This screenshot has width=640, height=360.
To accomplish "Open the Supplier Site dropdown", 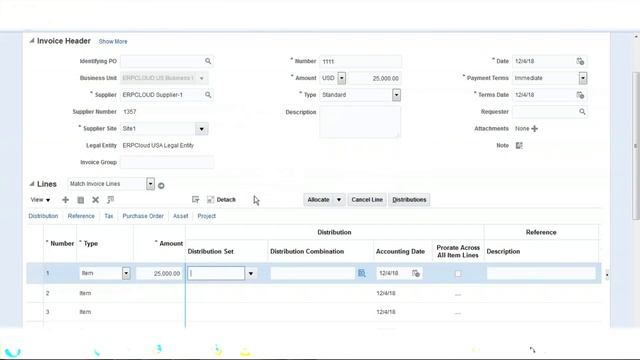I will coord(202,129).
